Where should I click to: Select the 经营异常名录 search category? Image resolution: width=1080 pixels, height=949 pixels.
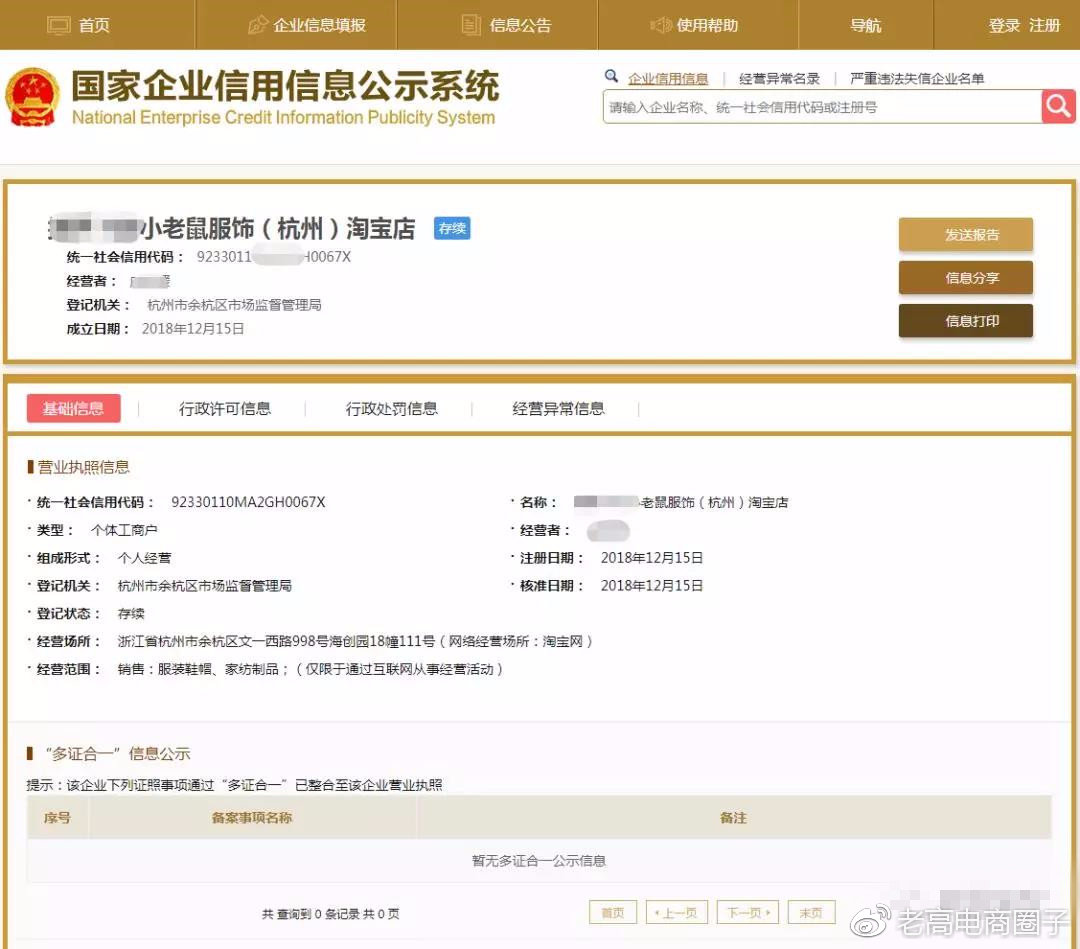(779, 79)
